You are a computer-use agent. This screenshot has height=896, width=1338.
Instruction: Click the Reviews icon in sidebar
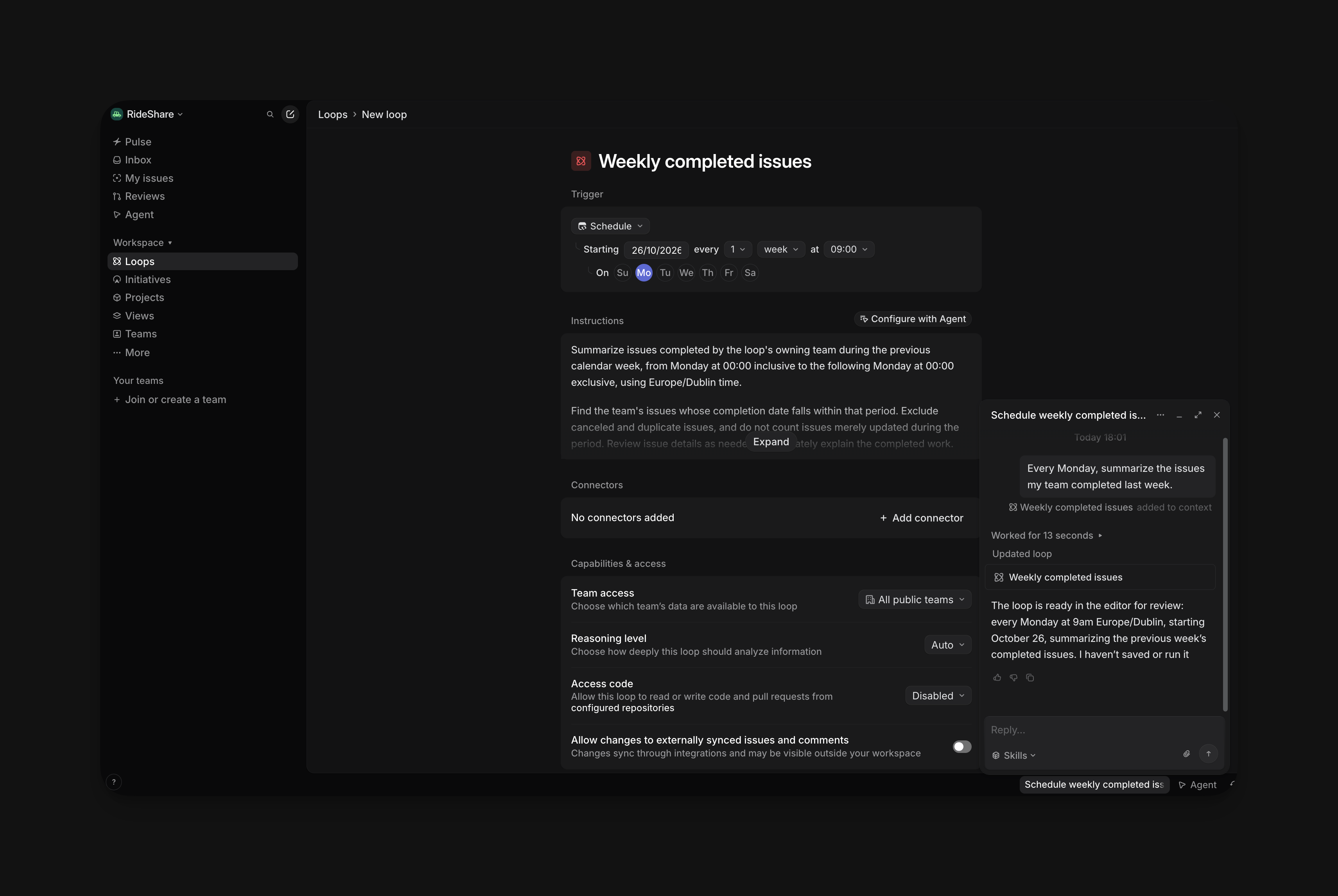coord(117,197)
